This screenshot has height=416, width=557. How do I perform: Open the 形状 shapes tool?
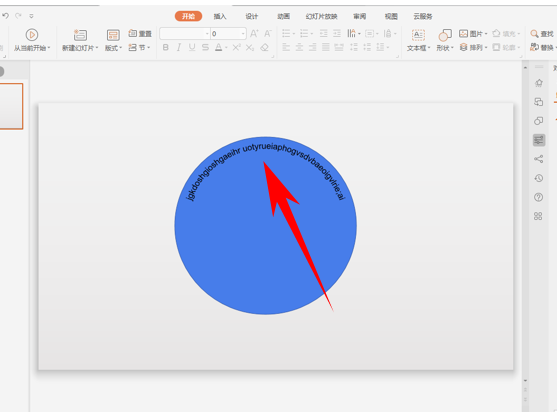[x=445, y=40]
